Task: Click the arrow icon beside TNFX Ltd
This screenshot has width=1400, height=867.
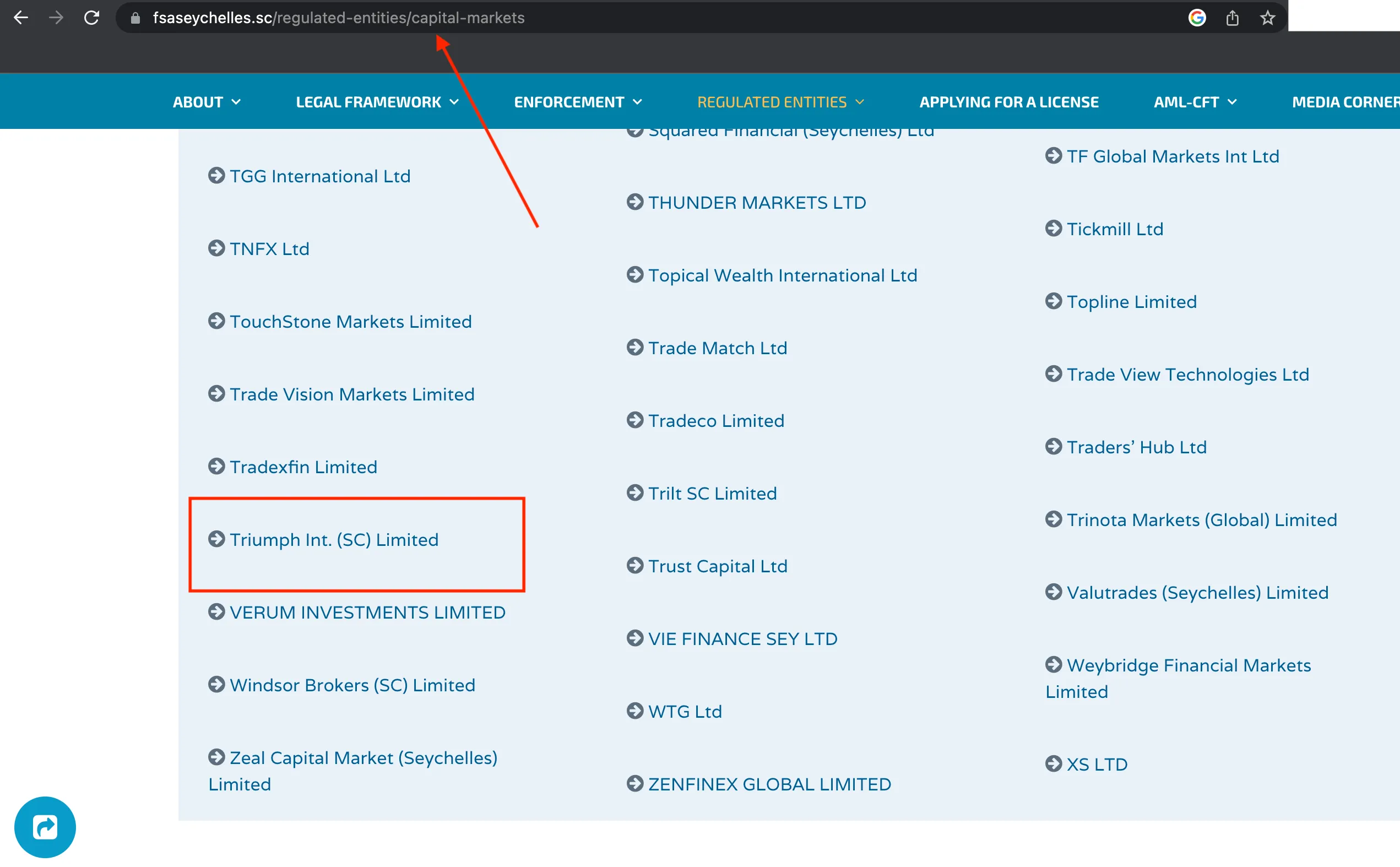Action: pos(216,248)
